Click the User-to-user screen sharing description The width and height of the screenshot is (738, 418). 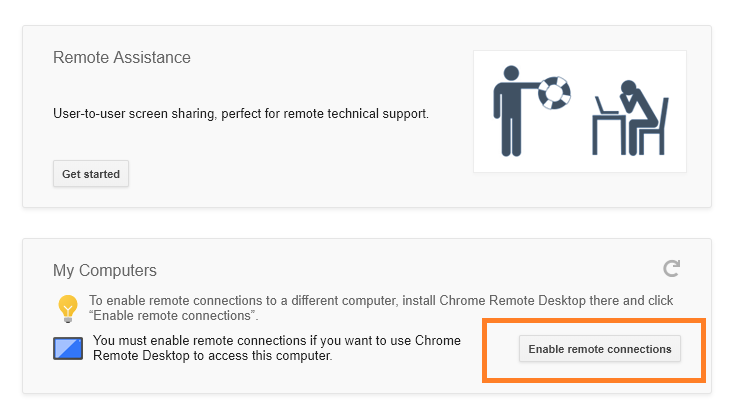(x=241, y=114)
